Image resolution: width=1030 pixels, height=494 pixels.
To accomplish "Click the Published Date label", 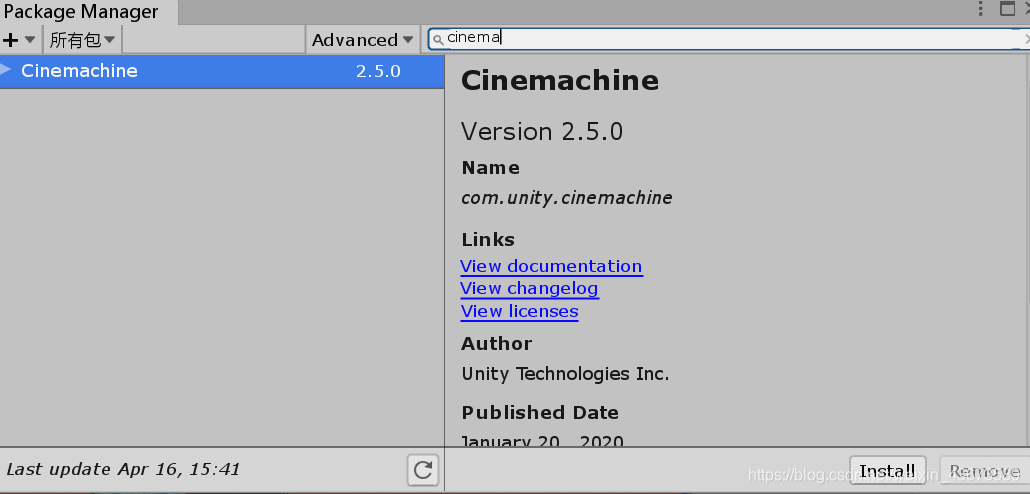I will (x=540, y=413).
